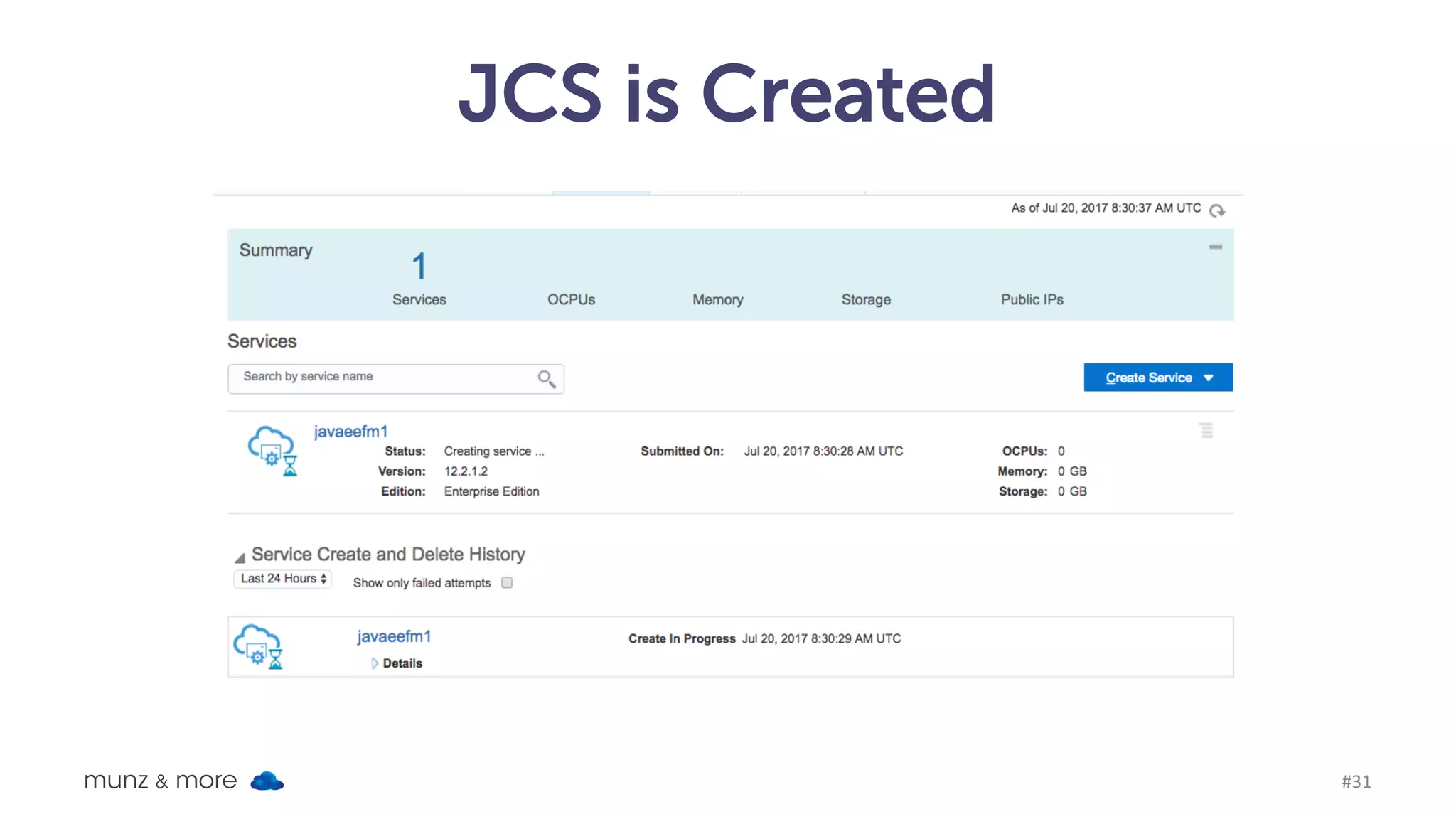Image resolution: width=1456 pixels, height=819 pixels.
Task: Click the Storage summary label
Action: coord(865,299)
